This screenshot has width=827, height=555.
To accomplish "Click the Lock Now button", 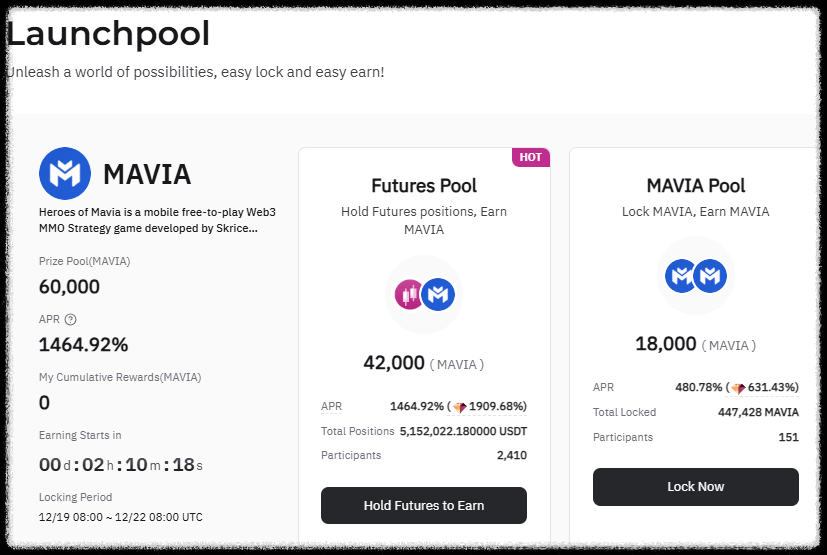I will (x=696, y=486).
